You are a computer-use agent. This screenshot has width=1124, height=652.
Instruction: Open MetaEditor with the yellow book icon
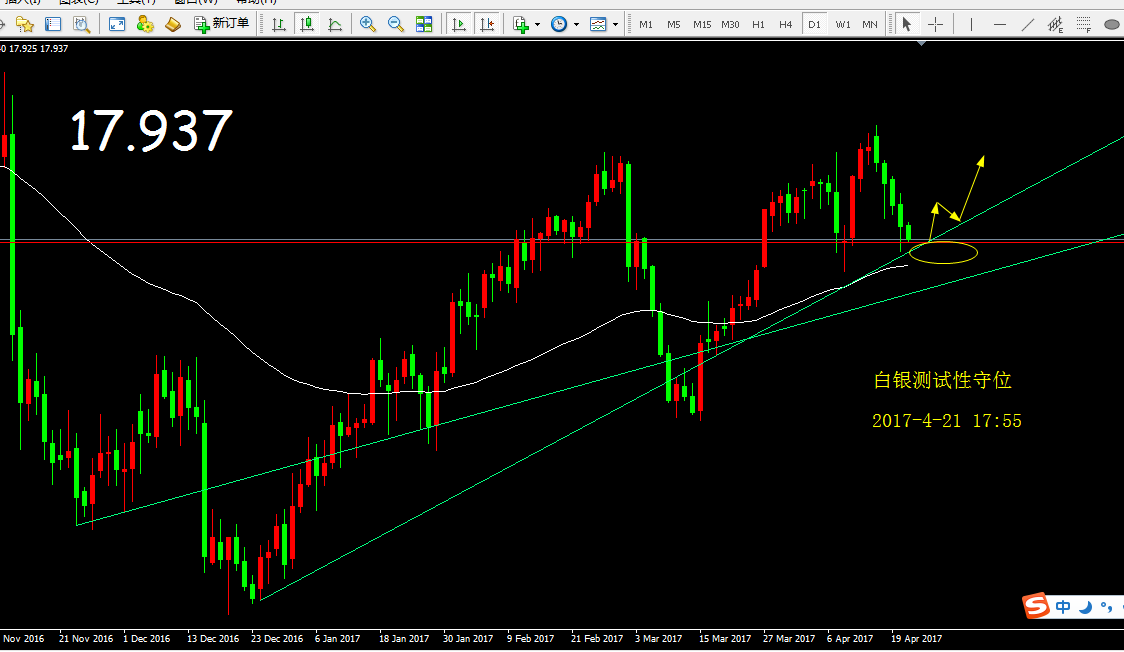click(x=173, y=24)
